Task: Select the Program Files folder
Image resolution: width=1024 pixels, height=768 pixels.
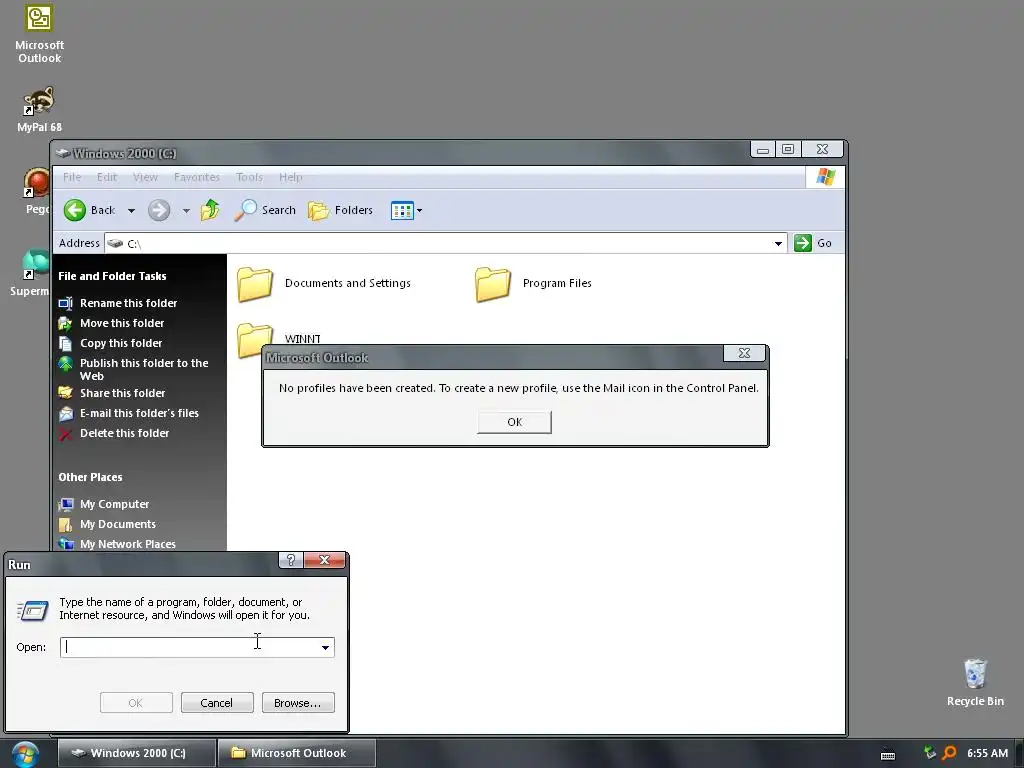Action: tap(534, 283)
